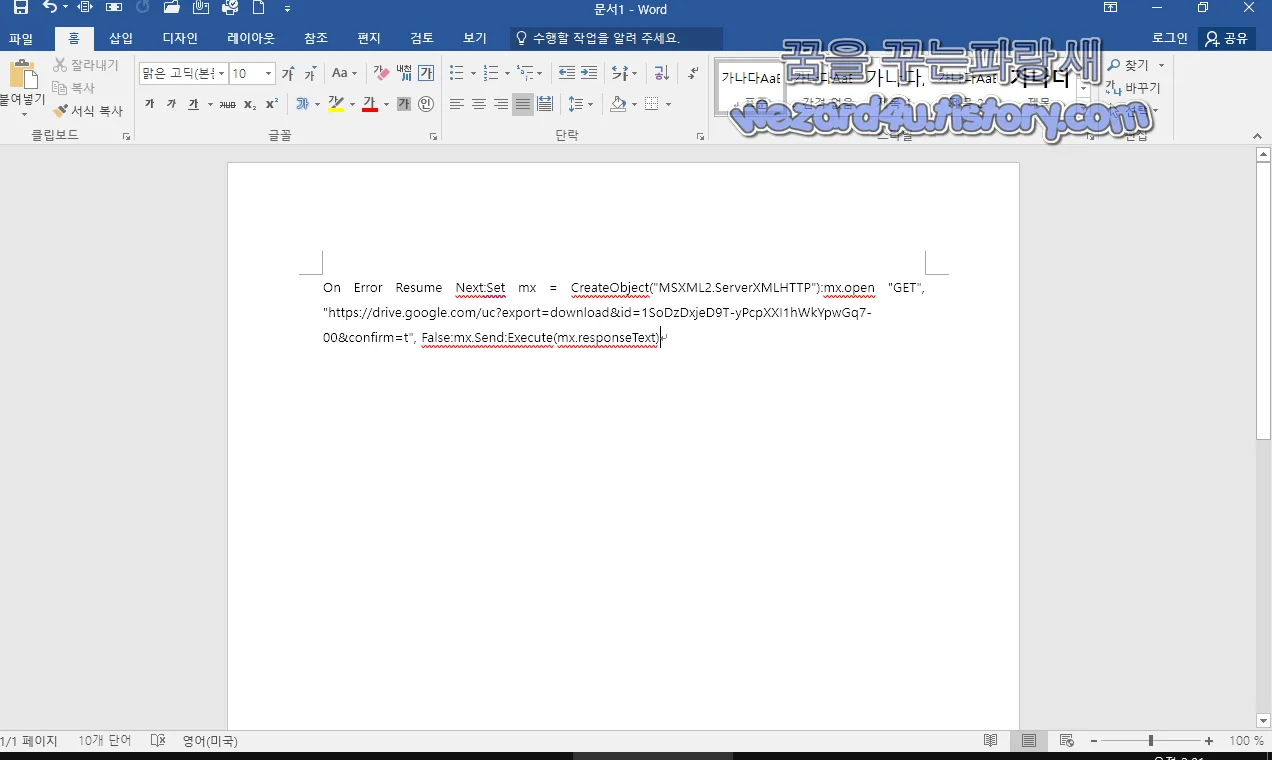The image size is (1272, 760).
Task: Undo the last action
Action: pyautogui.click(x=50, y=8)
